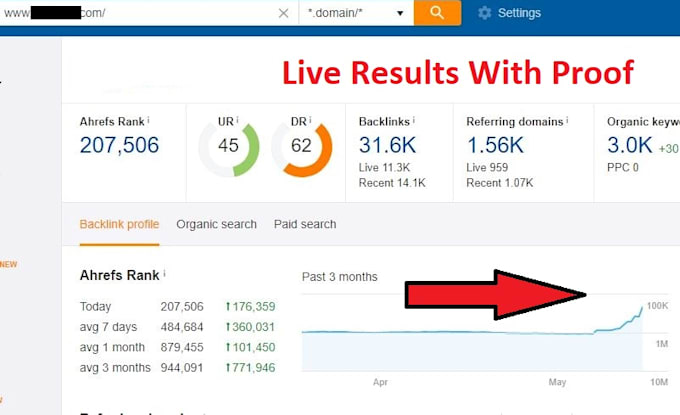Open the Paid search tab
Viewport: 680px width, 415px height.
tap(305, 224)
